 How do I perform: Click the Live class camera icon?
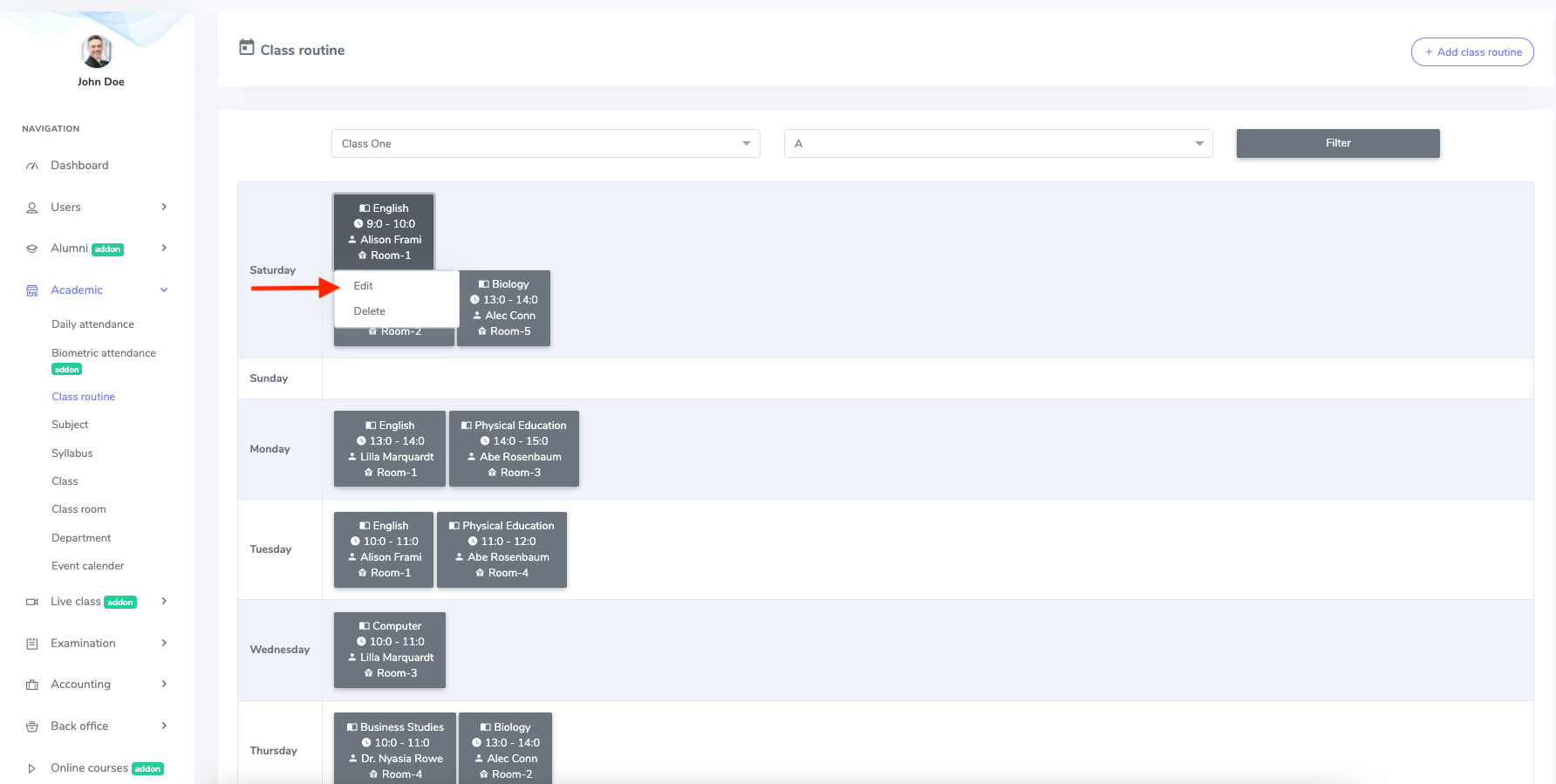(32, 602)
